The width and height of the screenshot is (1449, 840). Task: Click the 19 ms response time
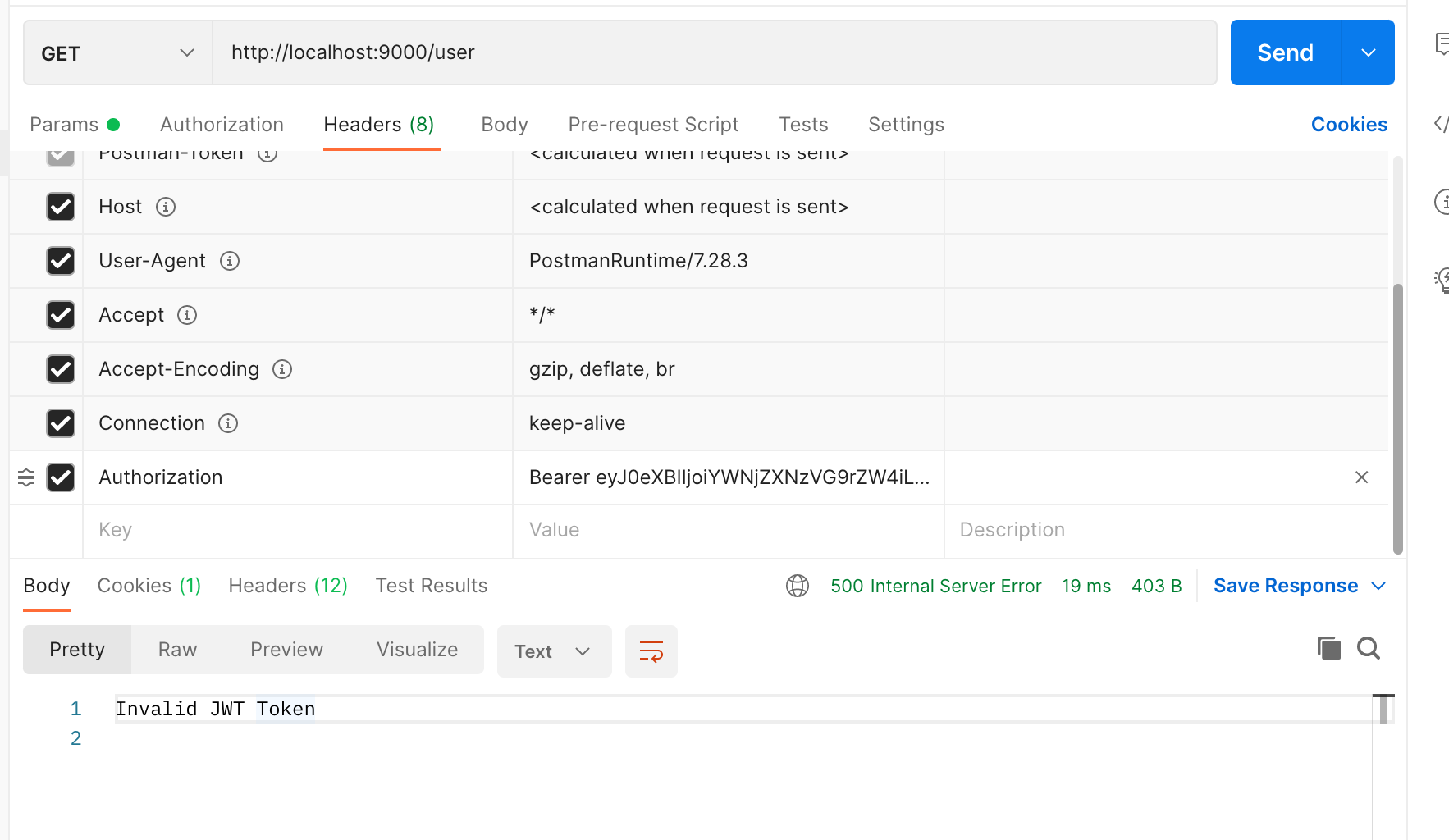(1086, 586)
